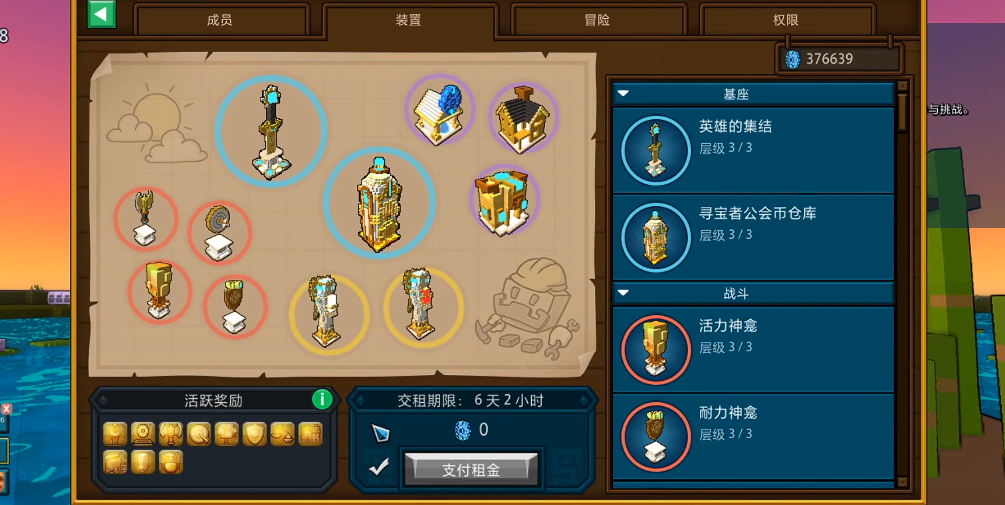Click the white house with blue gear
Viewport: 1005px width, 505px height.
tap(440, 109)
